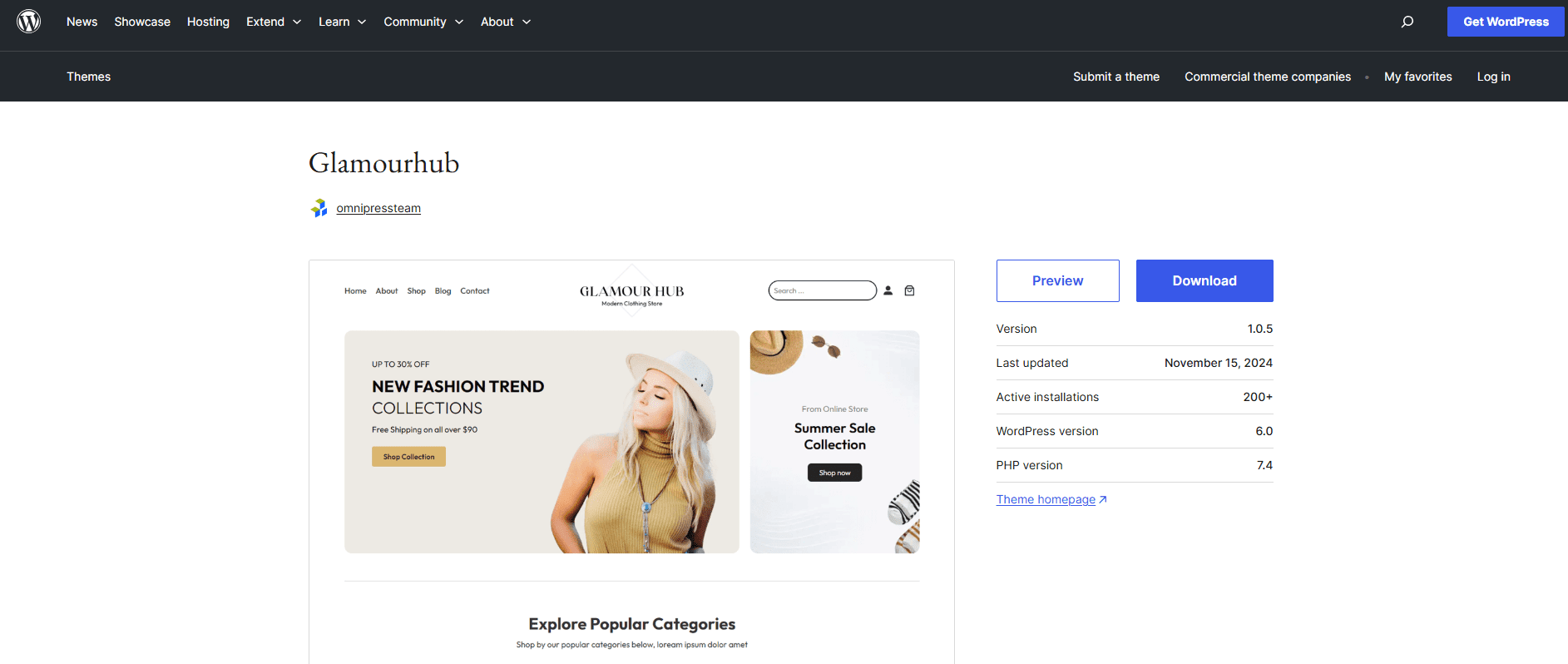1568x664 pixels.
Task: Click the Get WordPress button
Action: [1506, 22]
